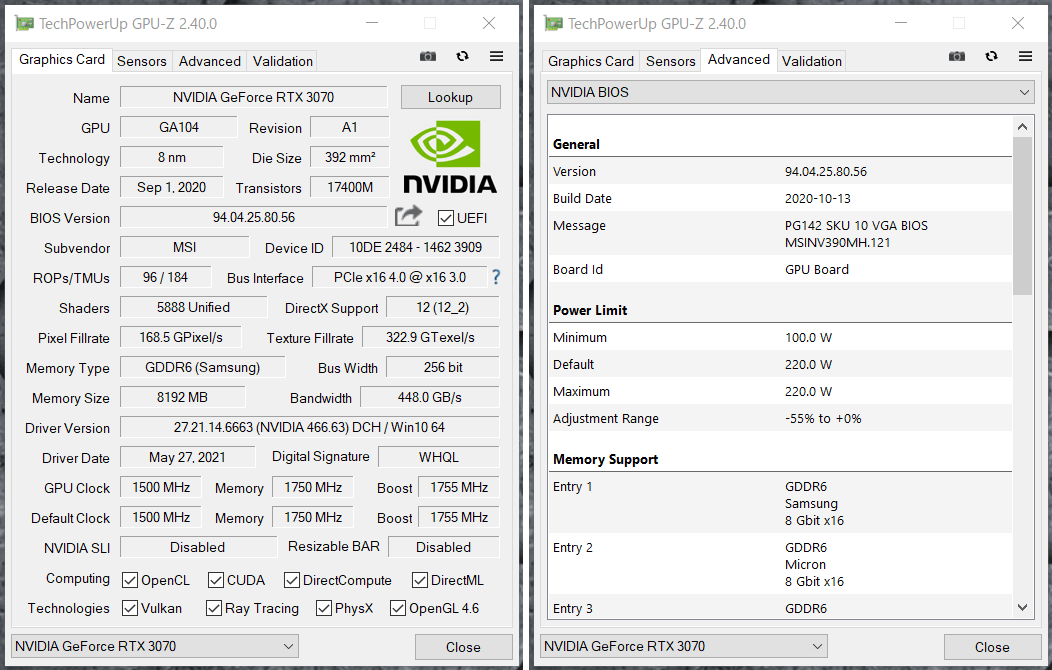Select Graphics Card tab in left window

[x=62, y=60]
